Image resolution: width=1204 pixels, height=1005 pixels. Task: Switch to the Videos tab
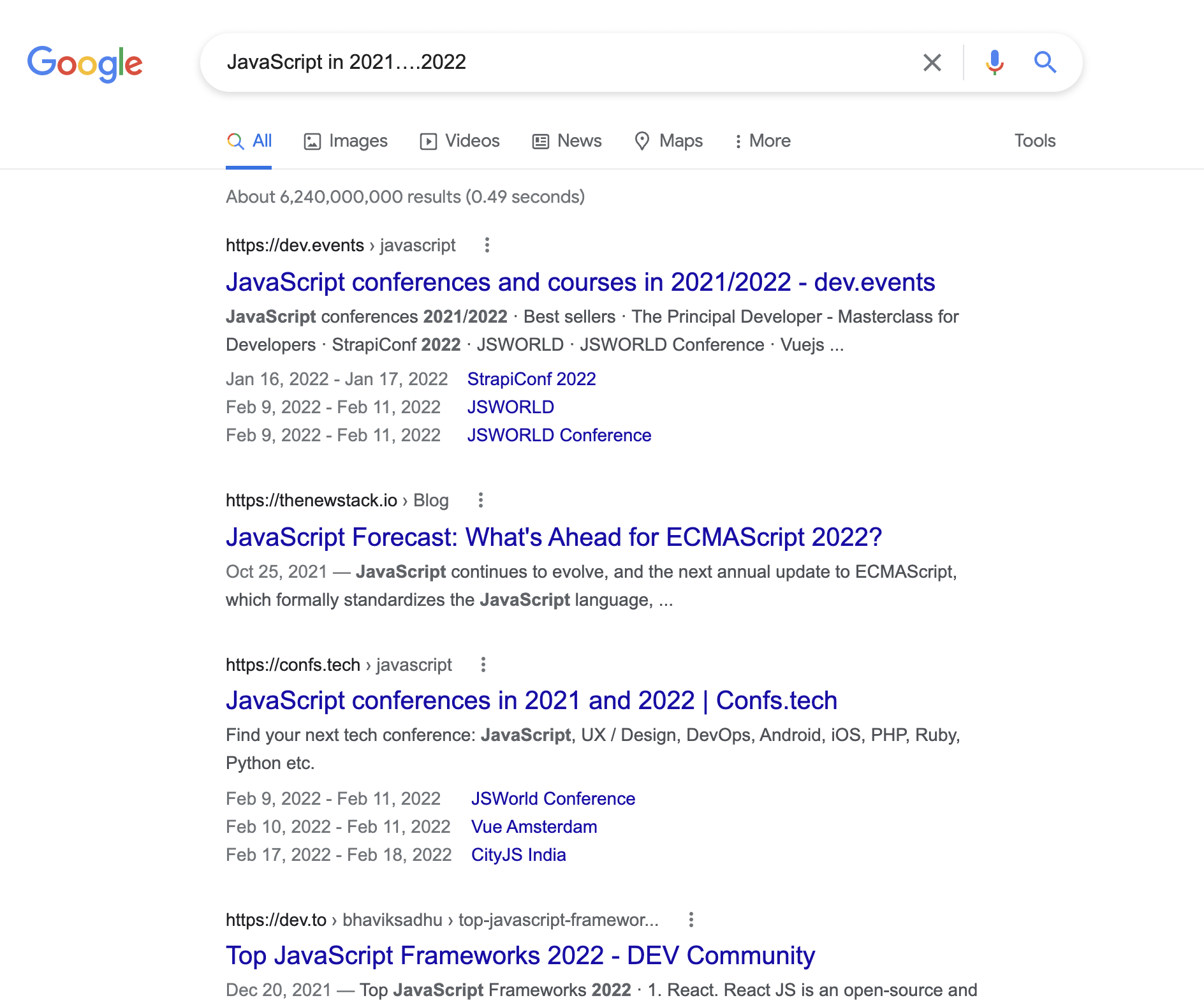460,141
